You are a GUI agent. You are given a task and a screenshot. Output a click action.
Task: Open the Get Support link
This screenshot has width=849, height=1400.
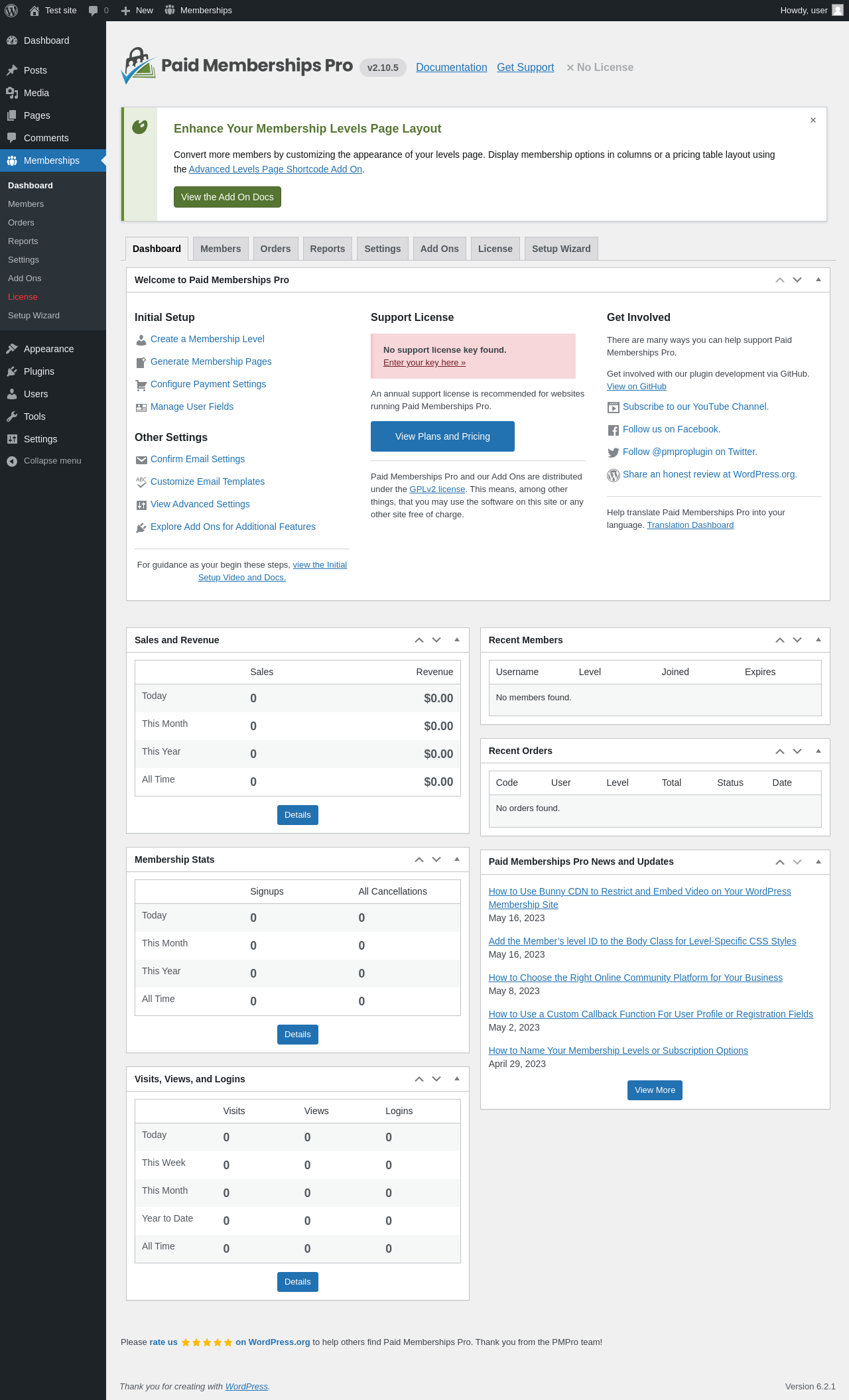tap(525, 68)
